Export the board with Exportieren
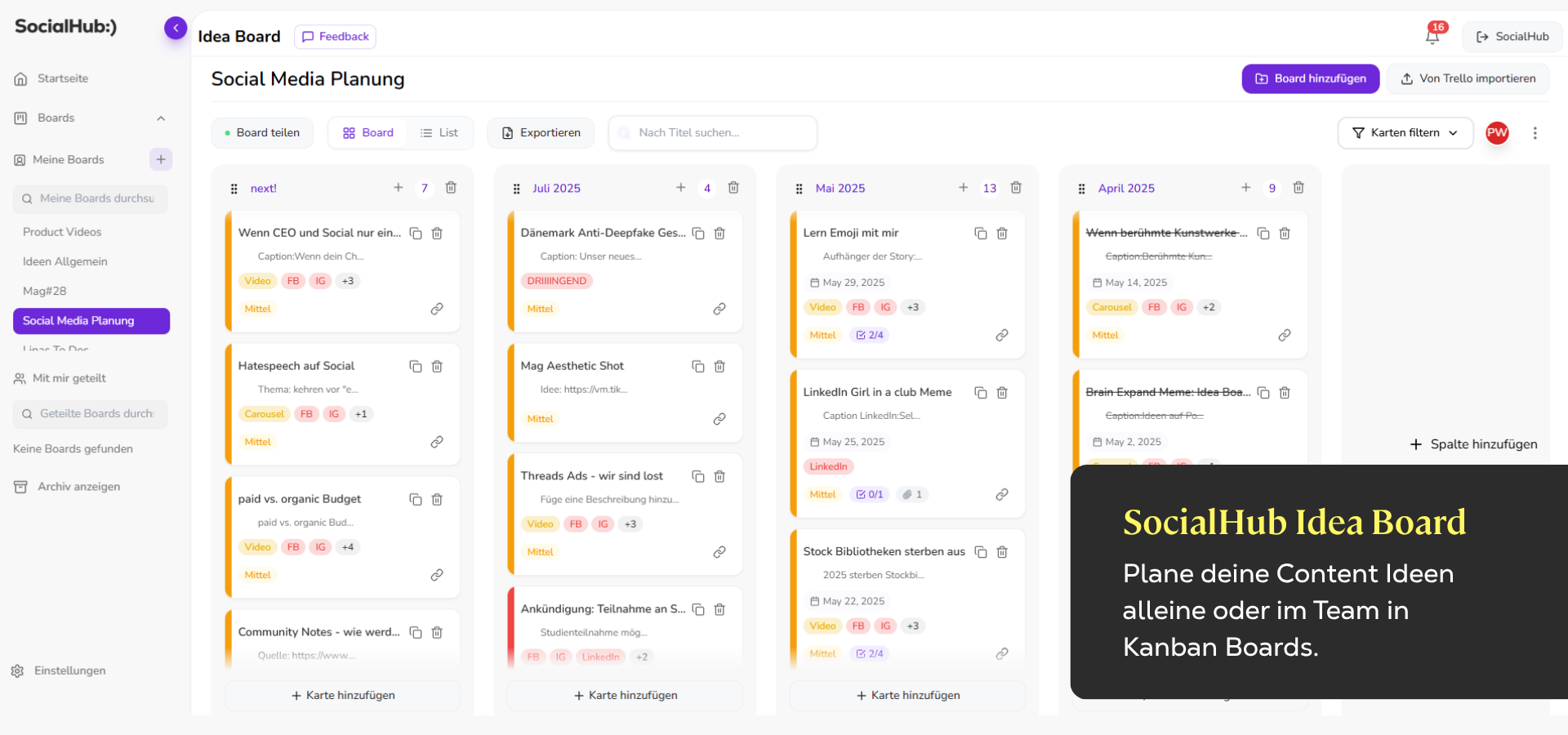The height and width of the screenshot is (735, 1568). 541,133
